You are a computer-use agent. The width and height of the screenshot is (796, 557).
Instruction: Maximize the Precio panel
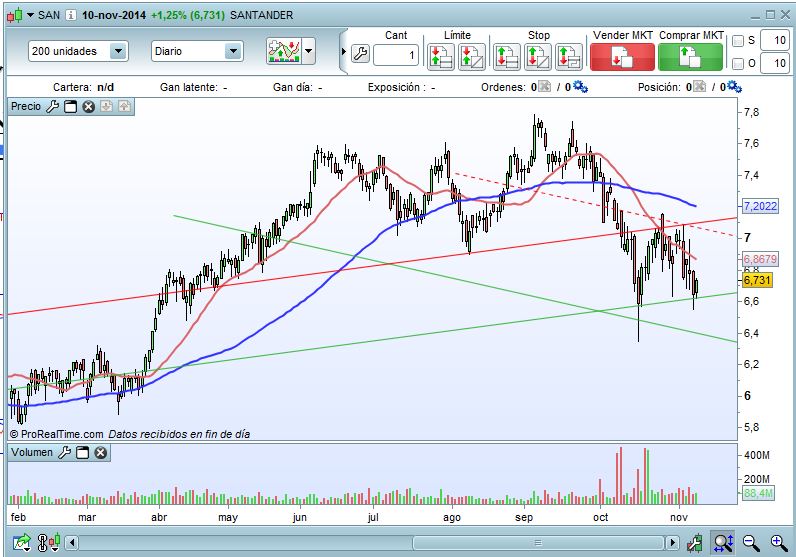pyautogui.click(x=71, y=107)
